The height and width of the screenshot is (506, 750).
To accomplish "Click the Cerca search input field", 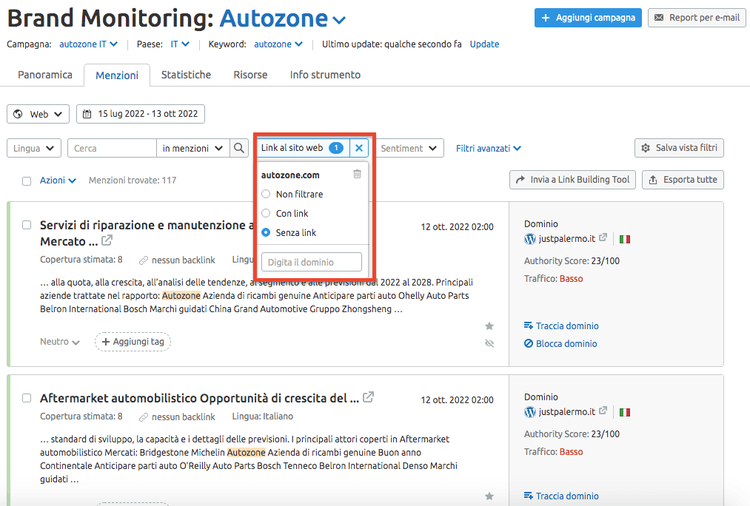I will [112, 148].
